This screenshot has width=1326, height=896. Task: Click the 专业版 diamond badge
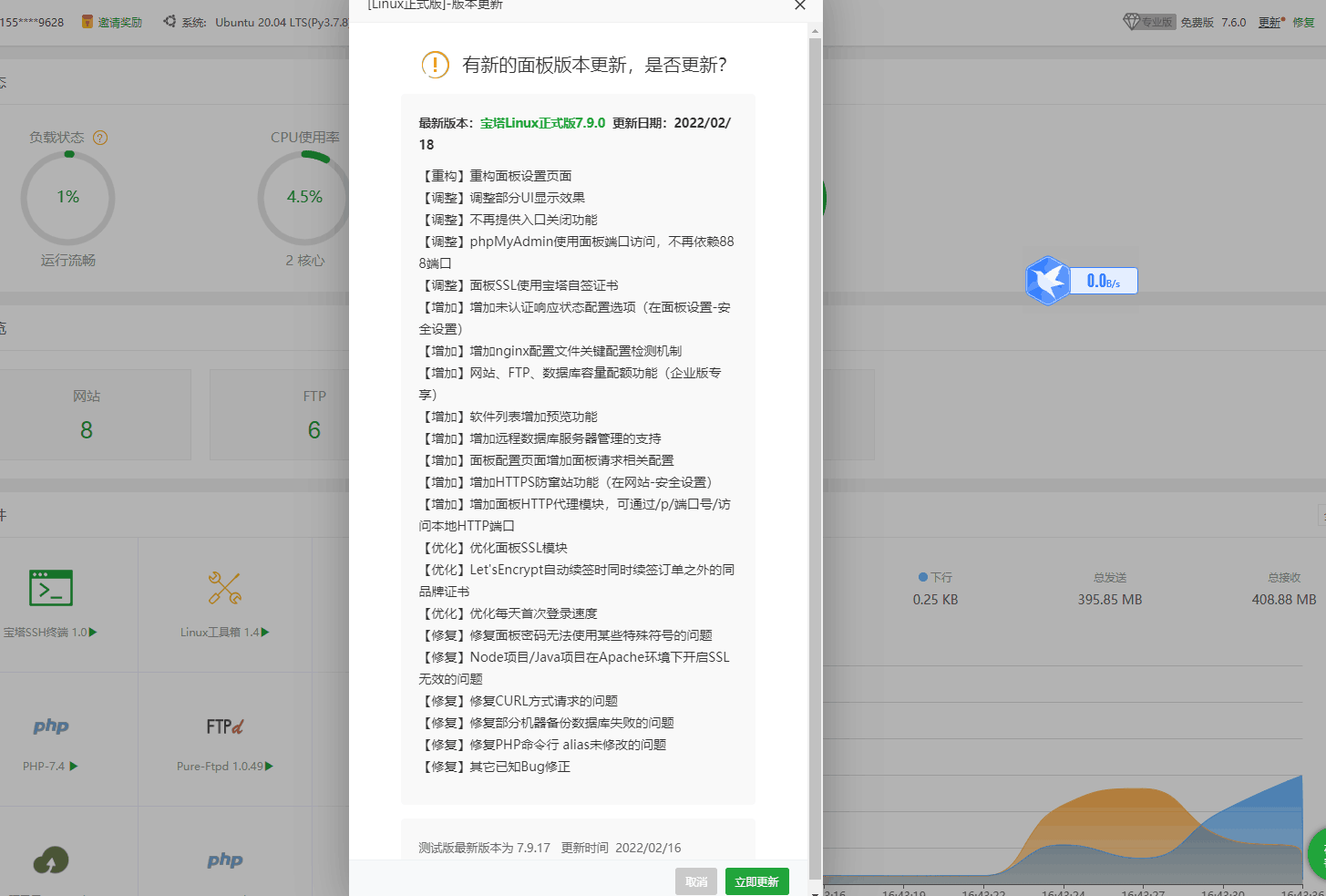click(1149, 22)
